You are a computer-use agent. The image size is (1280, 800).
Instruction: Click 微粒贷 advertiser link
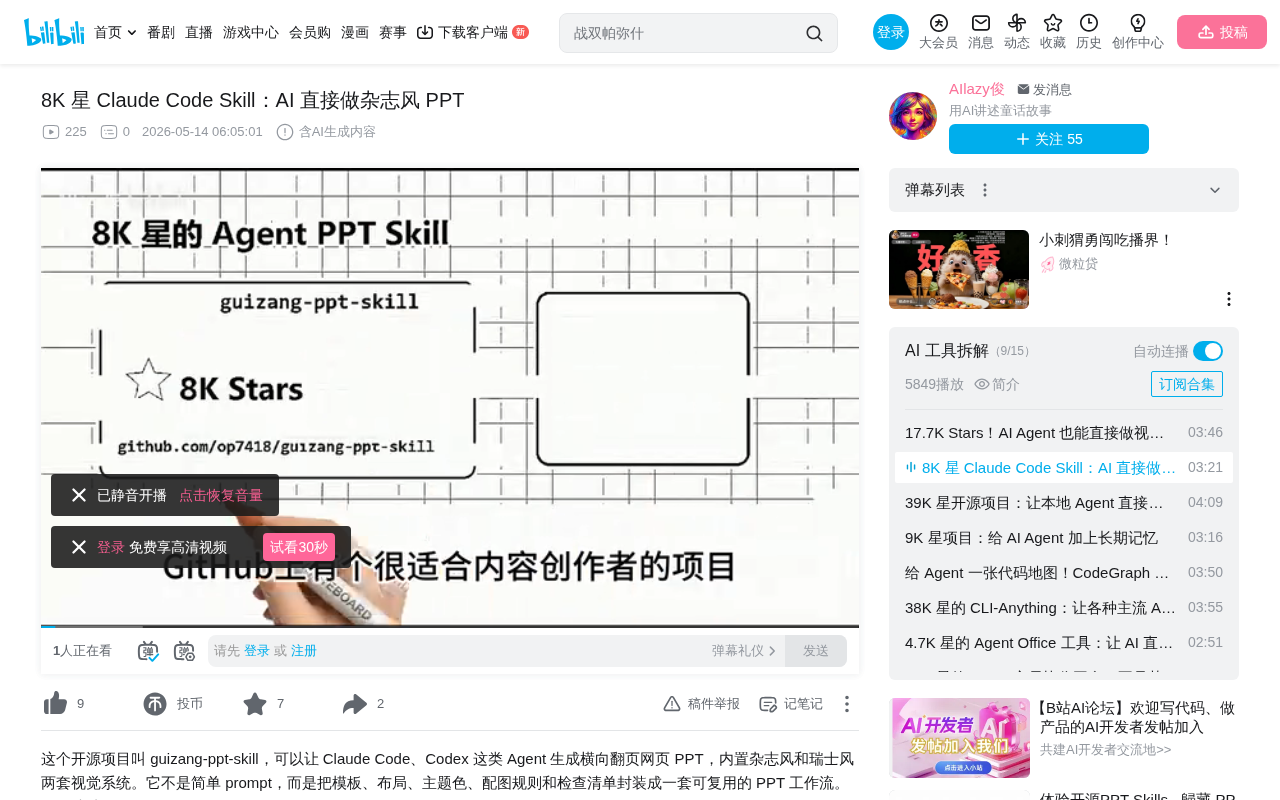pyautogui.click(x=1078, y=264)
